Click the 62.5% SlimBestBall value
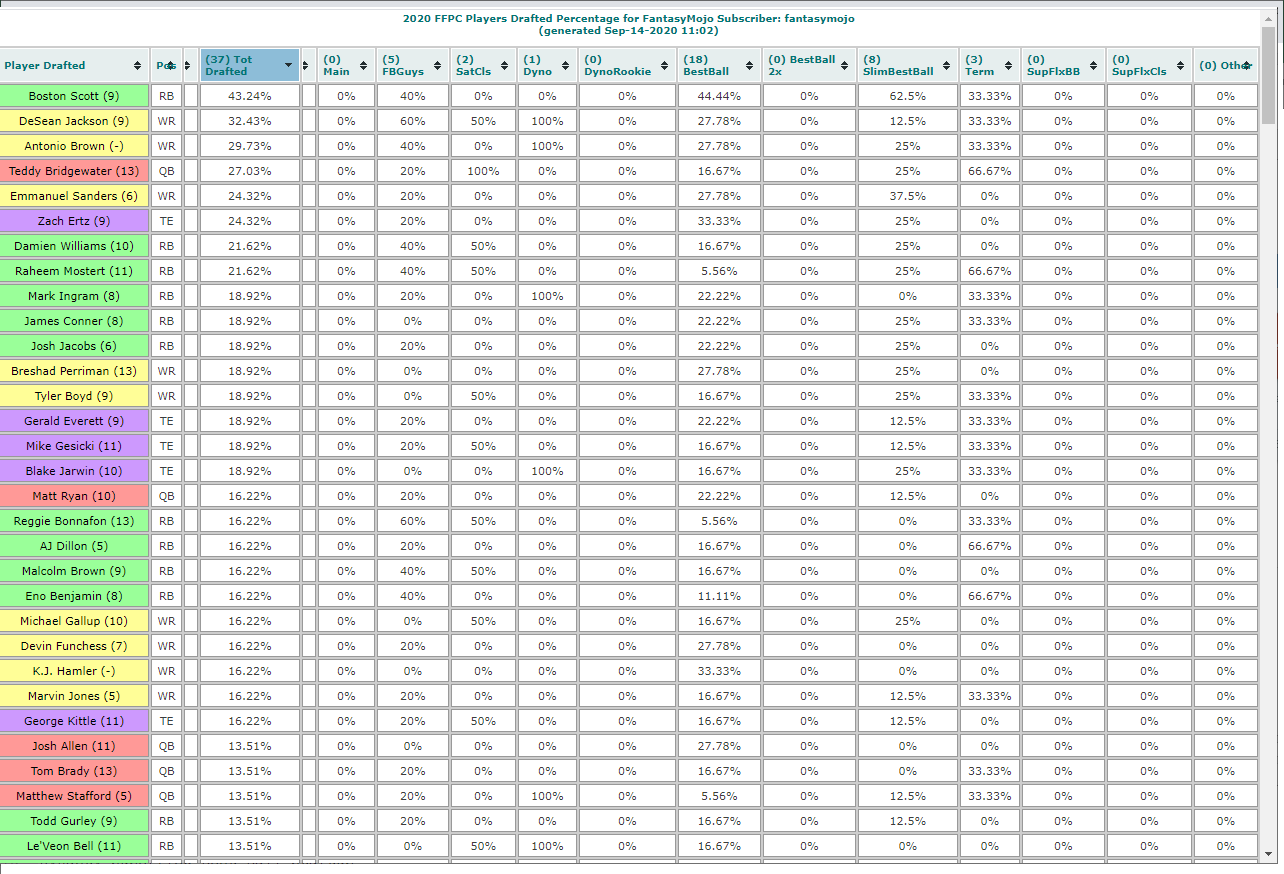The image size is (1284, 874). pos(908,96)
